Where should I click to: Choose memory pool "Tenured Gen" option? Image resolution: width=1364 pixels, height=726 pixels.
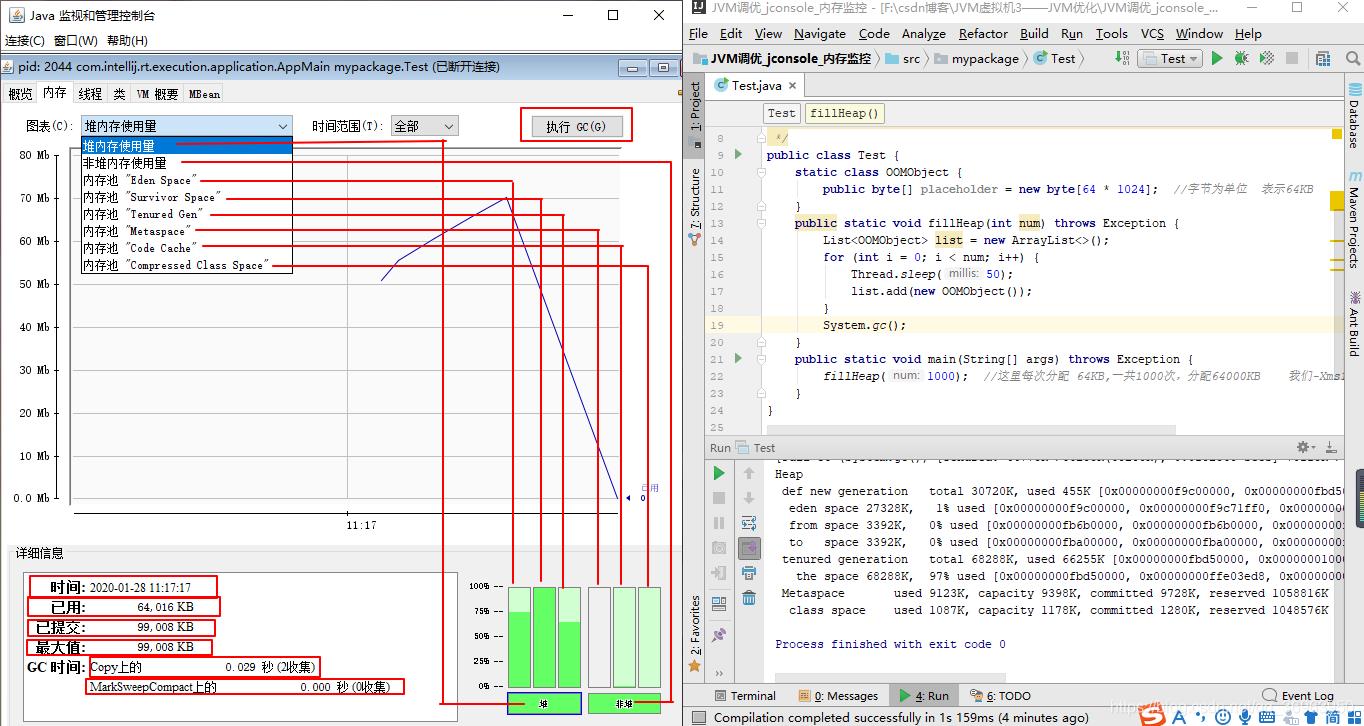point(187,214)
